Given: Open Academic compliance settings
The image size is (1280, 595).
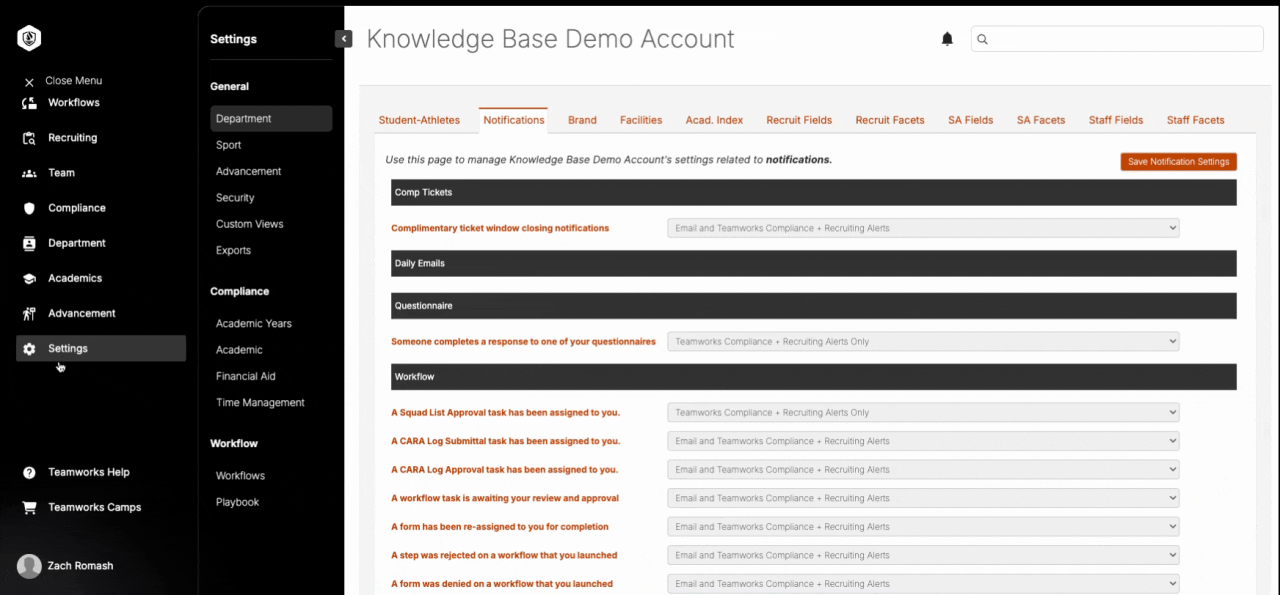Looking at the screenshot, I should 239,350.
